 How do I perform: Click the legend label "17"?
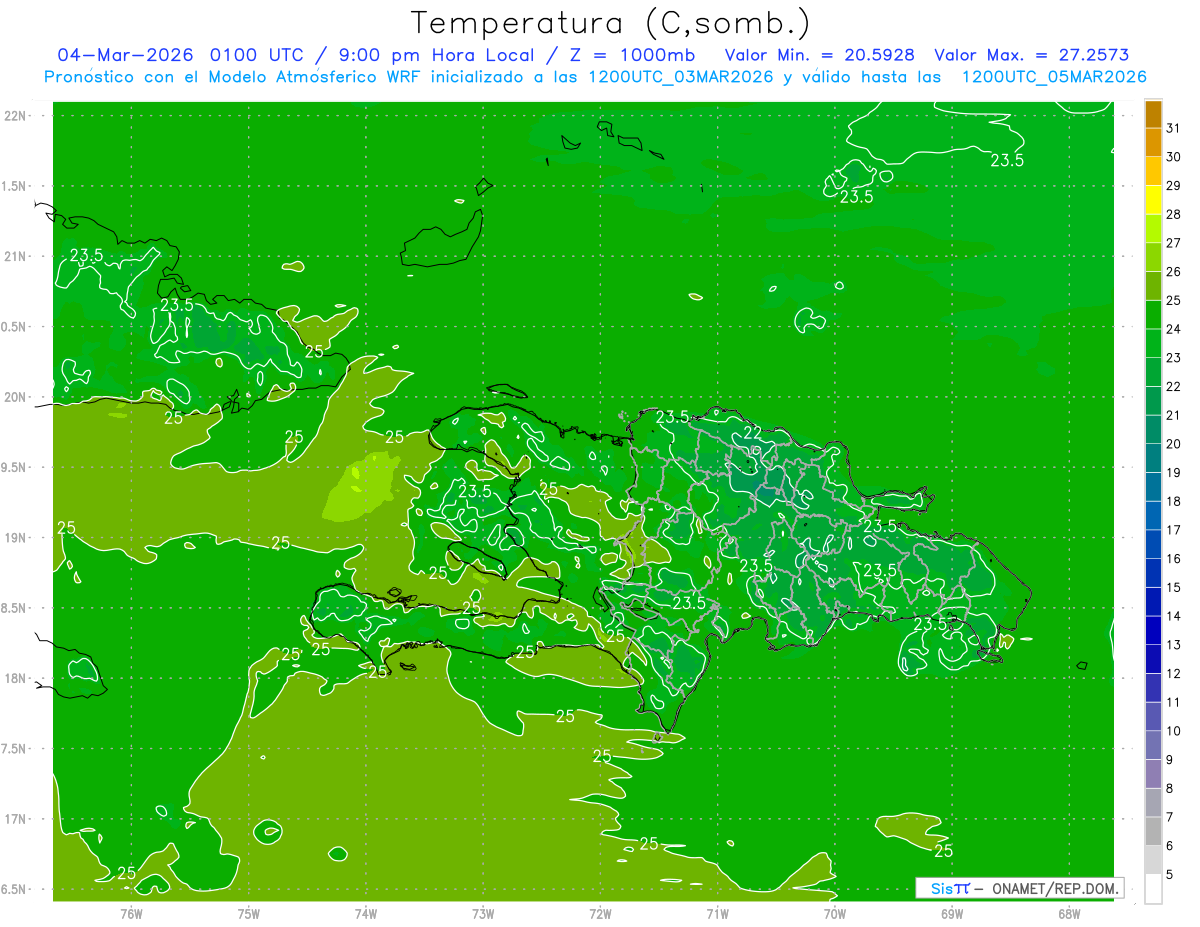tap(1174, 530)
